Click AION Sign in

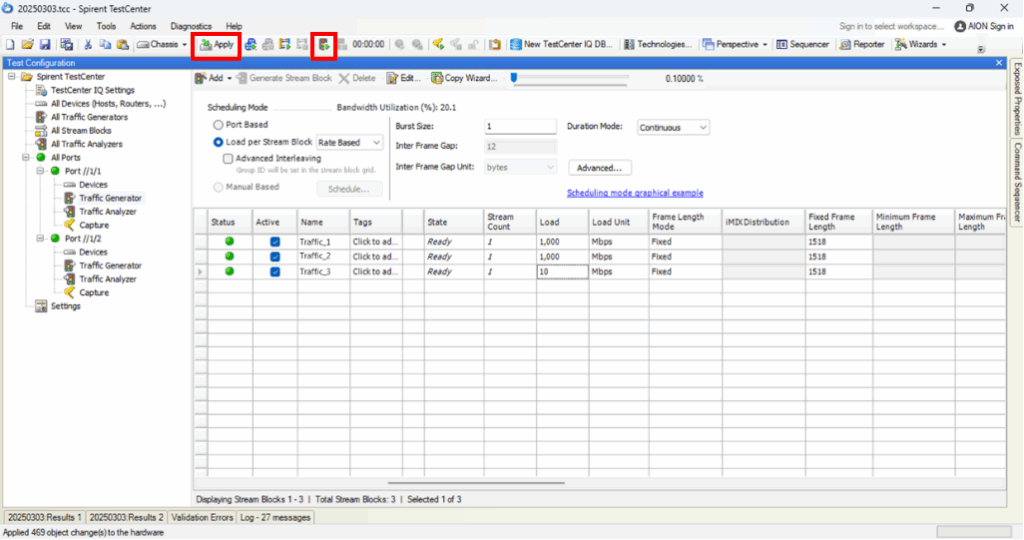[x=984, y=26]
